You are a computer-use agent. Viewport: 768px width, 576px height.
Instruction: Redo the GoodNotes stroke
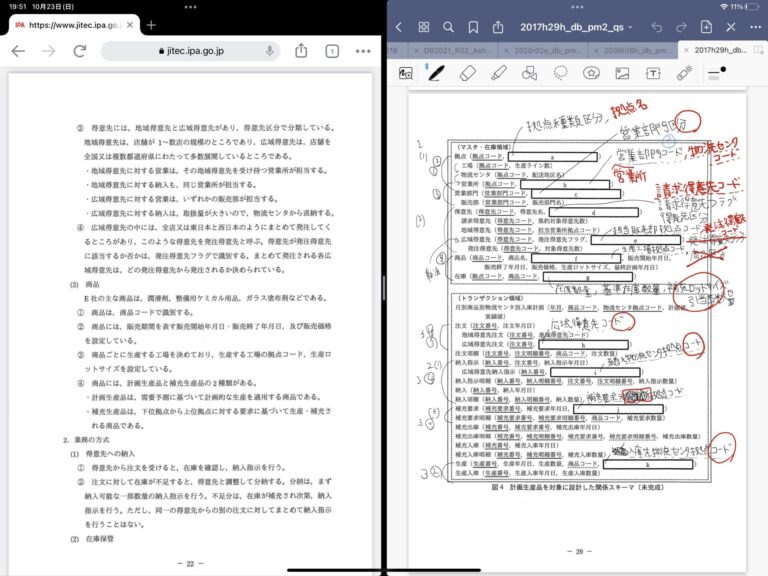pyautogui.click(x=681, y=27)
